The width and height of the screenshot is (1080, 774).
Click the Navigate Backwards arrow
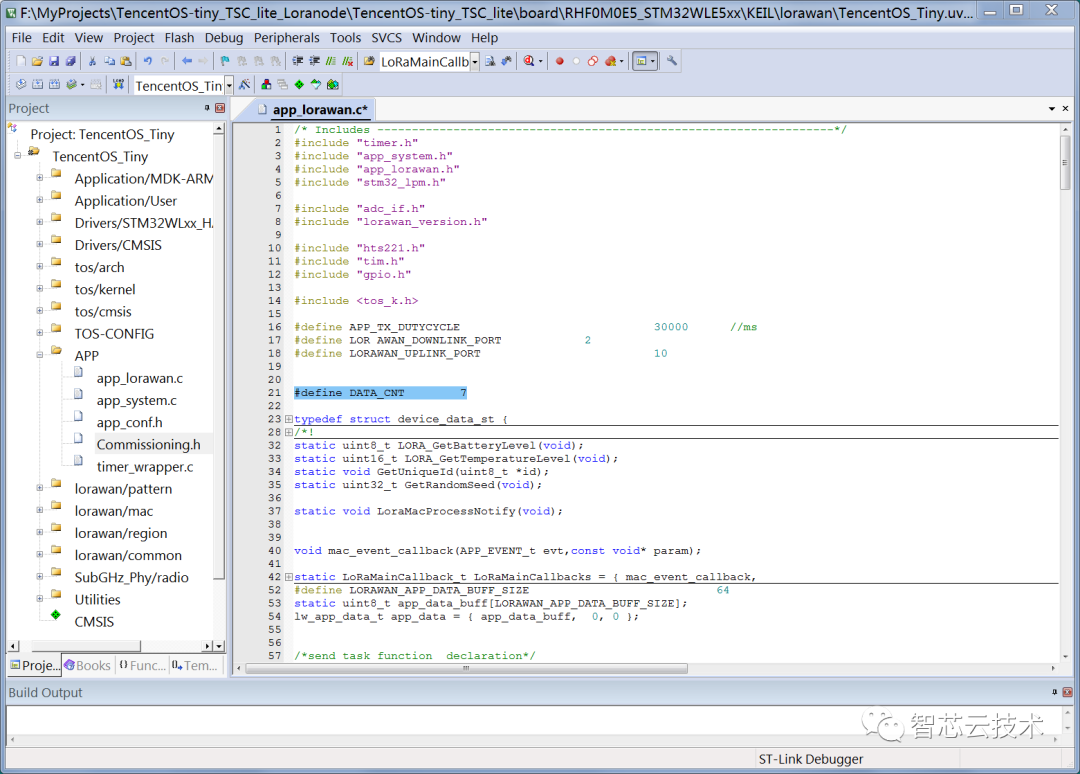(187, 61)
